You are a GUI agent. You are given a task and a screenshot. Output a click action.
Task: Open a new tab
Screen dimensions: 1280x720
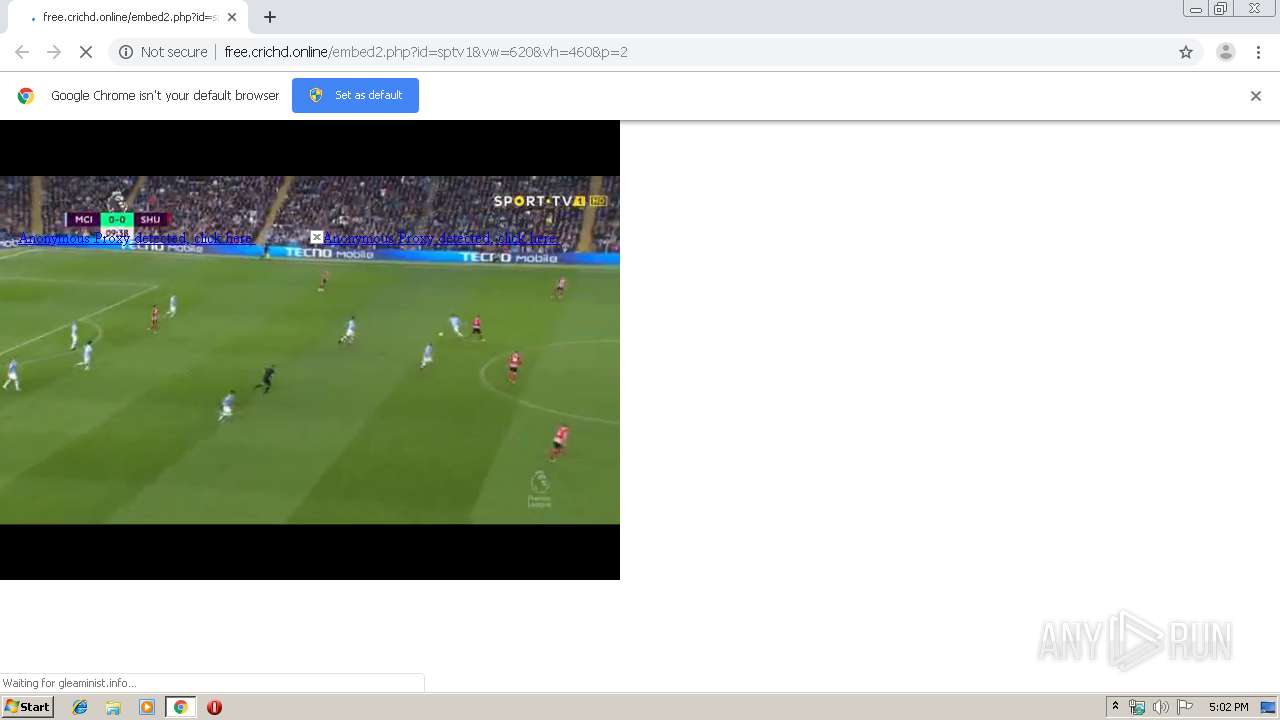point(270,17)
